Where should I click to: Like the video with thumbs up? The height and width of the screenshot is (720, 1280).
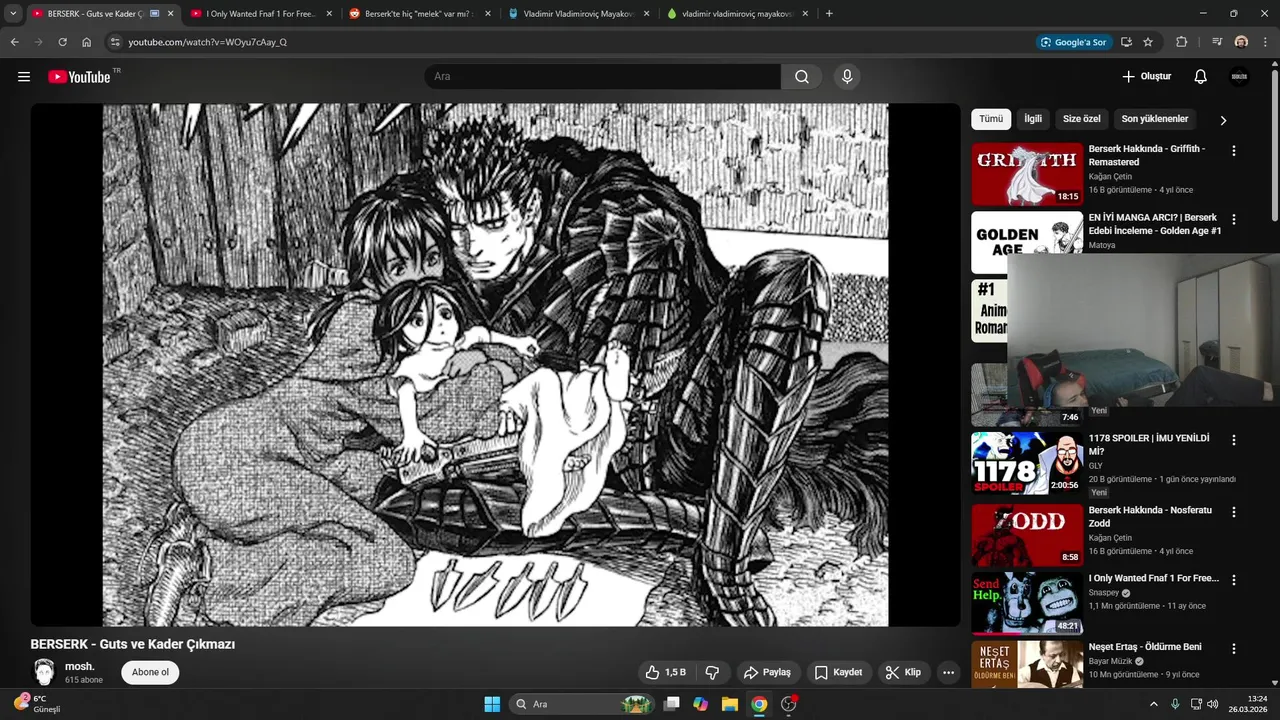click(665, 673)
